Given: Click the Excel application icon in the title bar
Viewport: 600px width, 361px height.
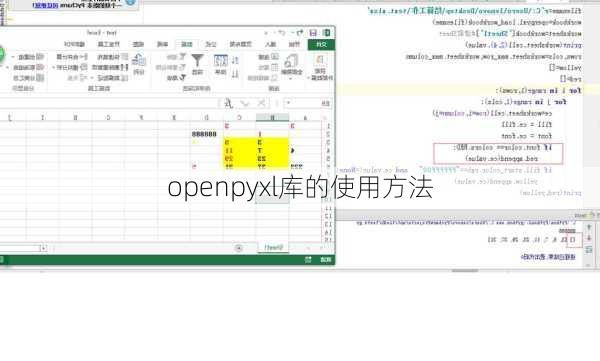Looking at the screenshot, I should 326,33.
